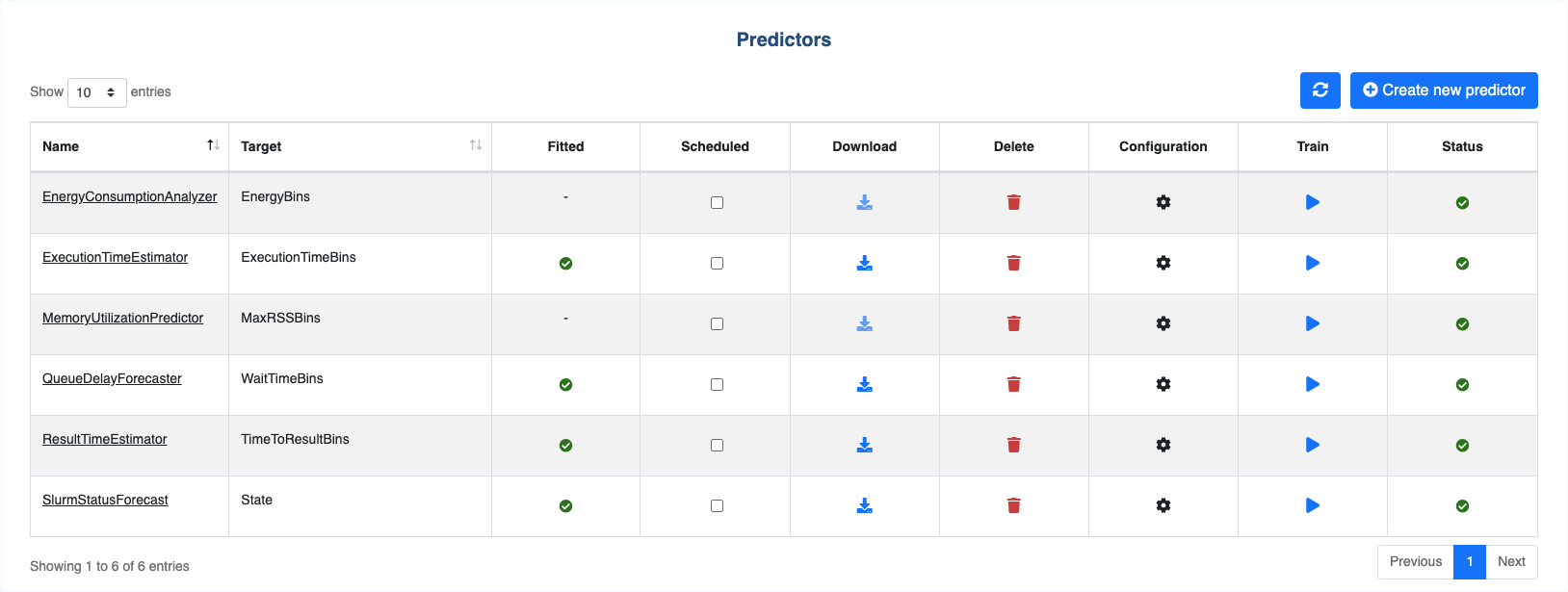This screenshot has width=1568, height=592.
Task: Download the ExecutionTimeEstimator predictor
Action: [865, 263]
